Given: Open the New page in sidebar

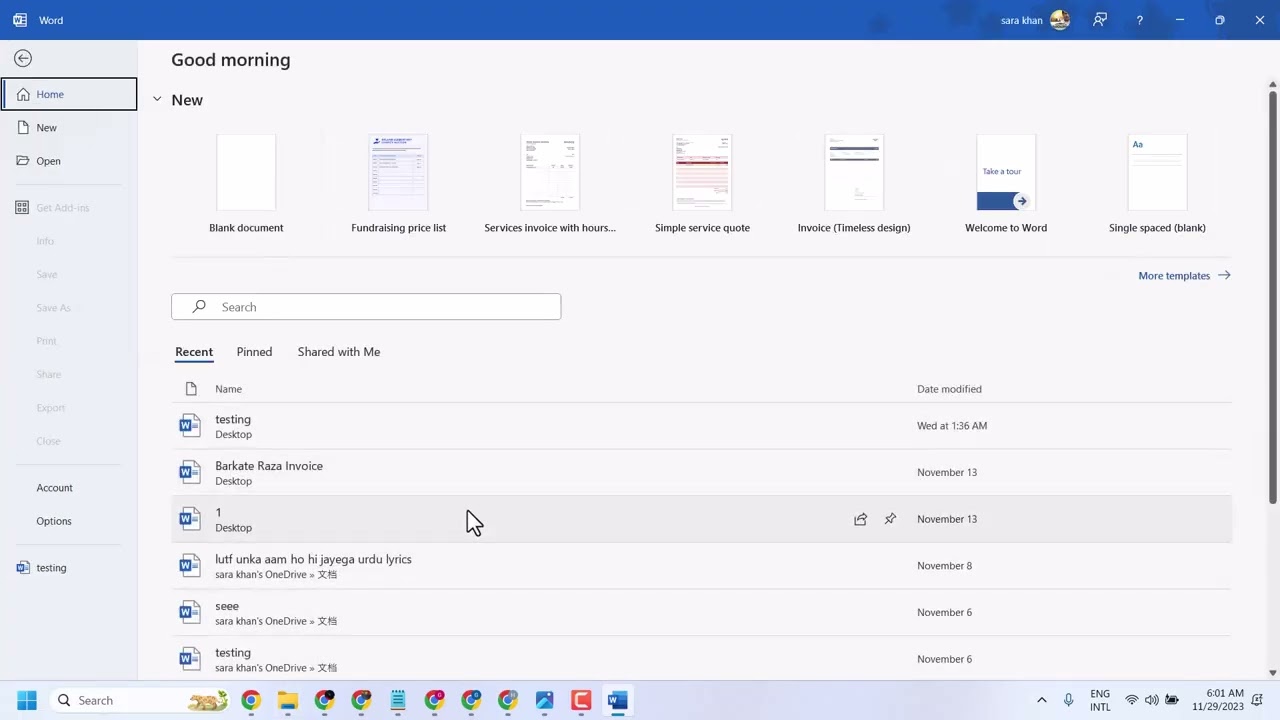Looking at the screenshot, I should [69, 128].
